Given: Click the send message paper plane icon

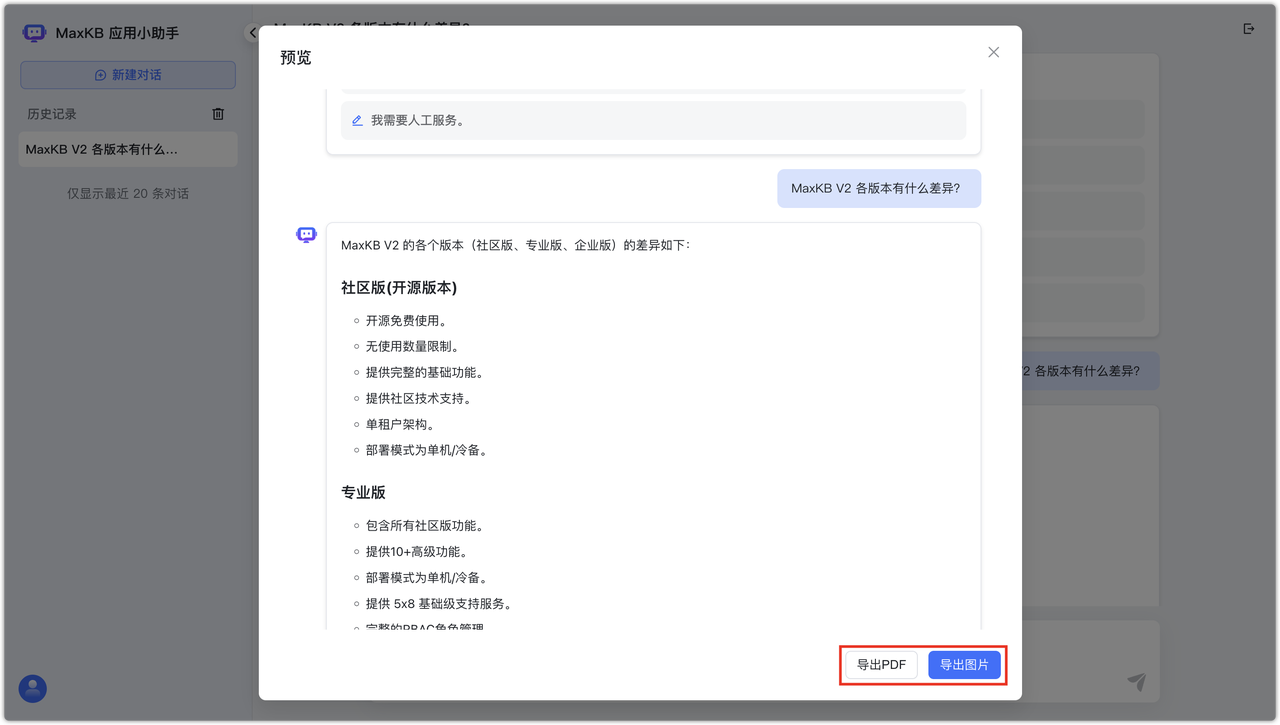Looking at the screenshot, I should click(1137, 681).
